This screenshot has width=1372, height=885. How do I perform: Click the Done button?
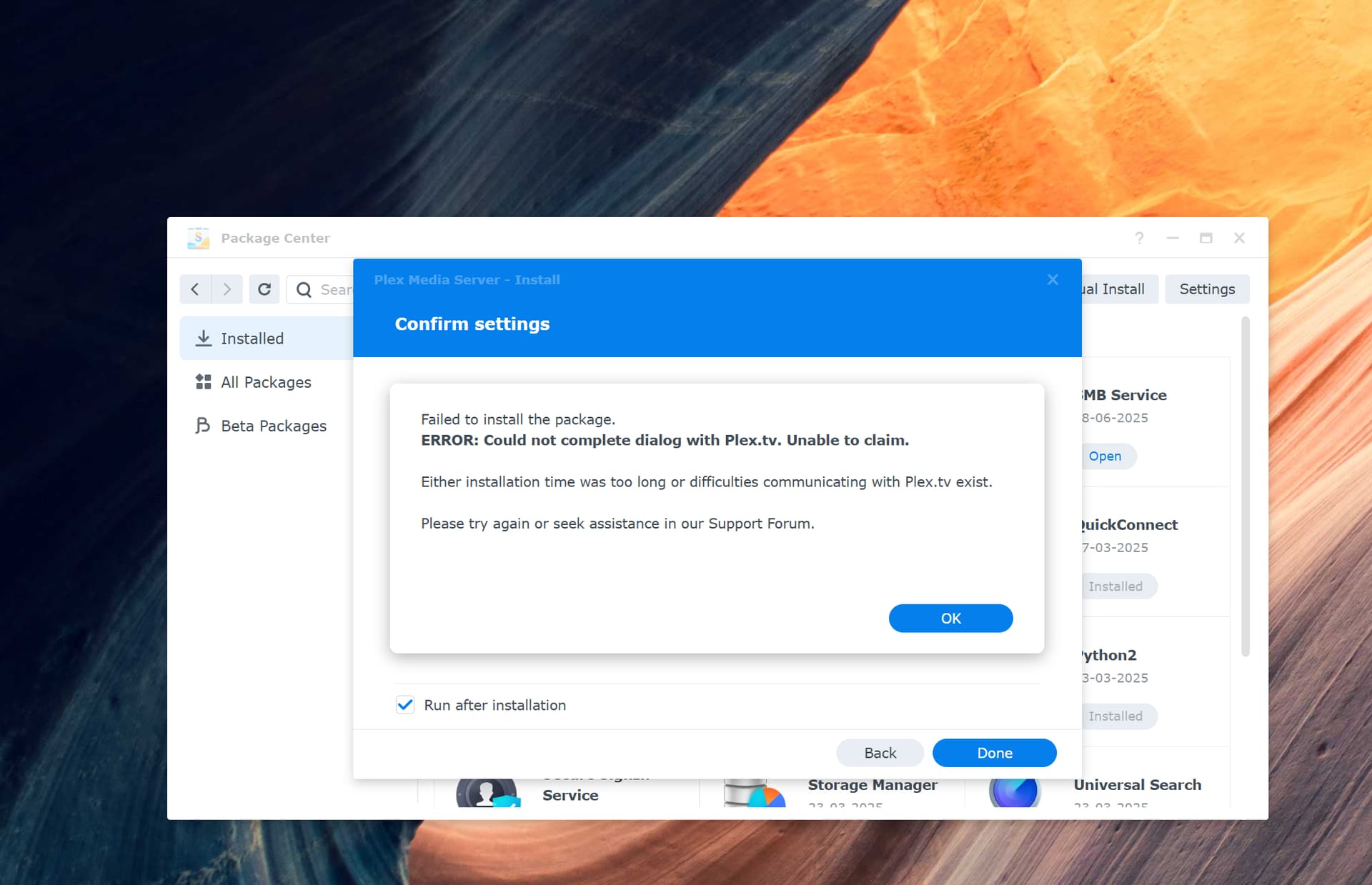click(x=994, y=753)
